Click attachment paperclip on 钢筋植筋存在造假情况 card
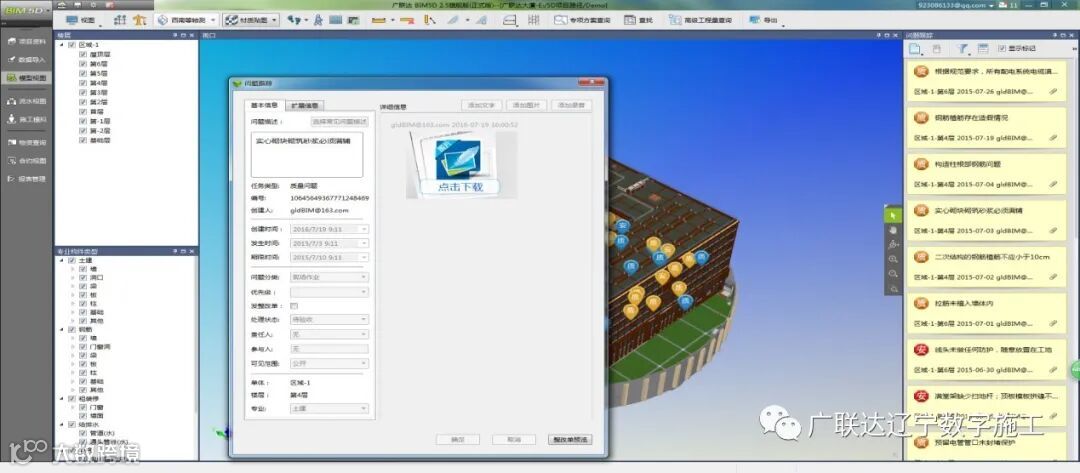Screen dimensions: 1080x473 pyautogui.click(x=1053, y=138)
